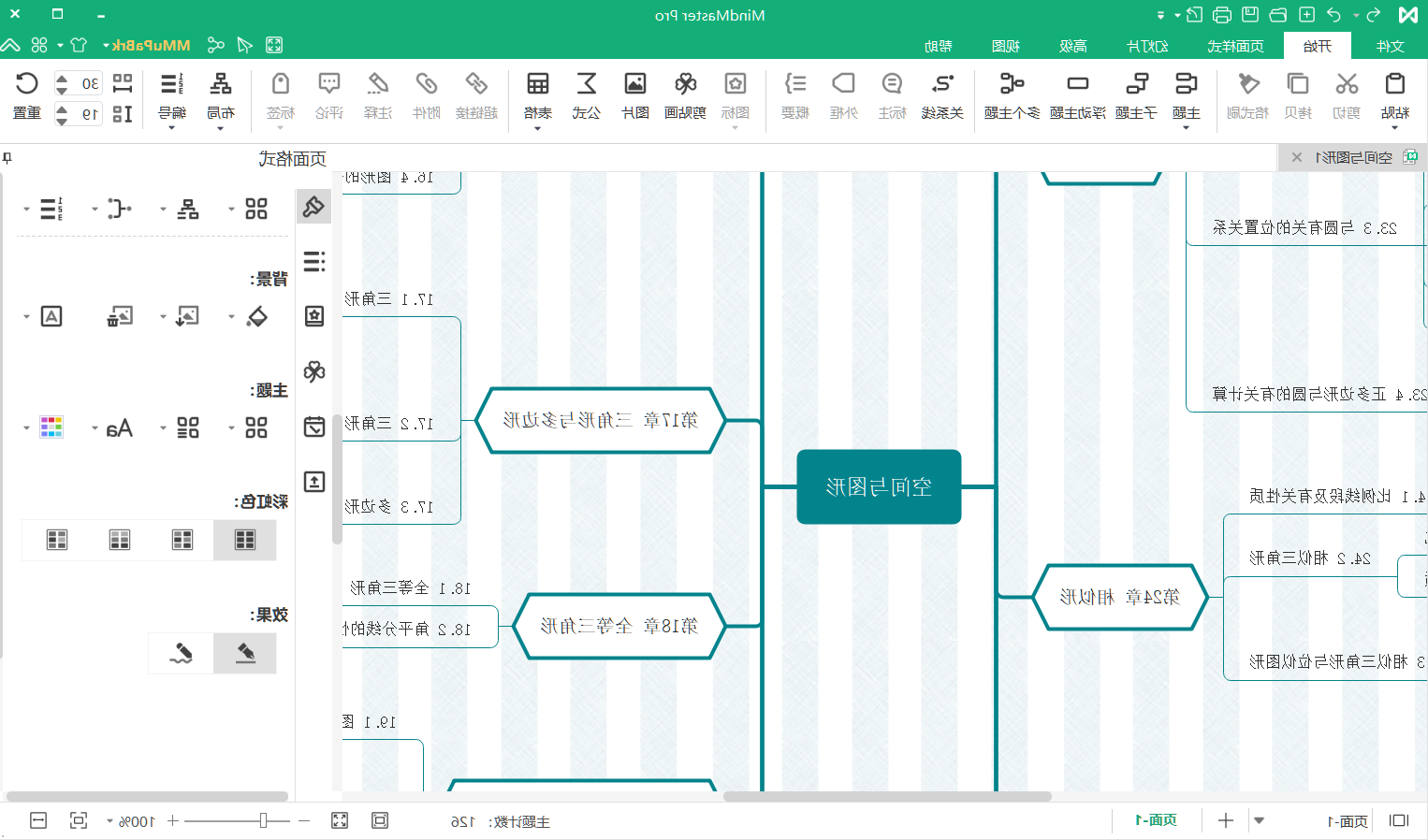Select the normal line effect (效果) option
This screenshot has width=1428, height=840.
245,653
